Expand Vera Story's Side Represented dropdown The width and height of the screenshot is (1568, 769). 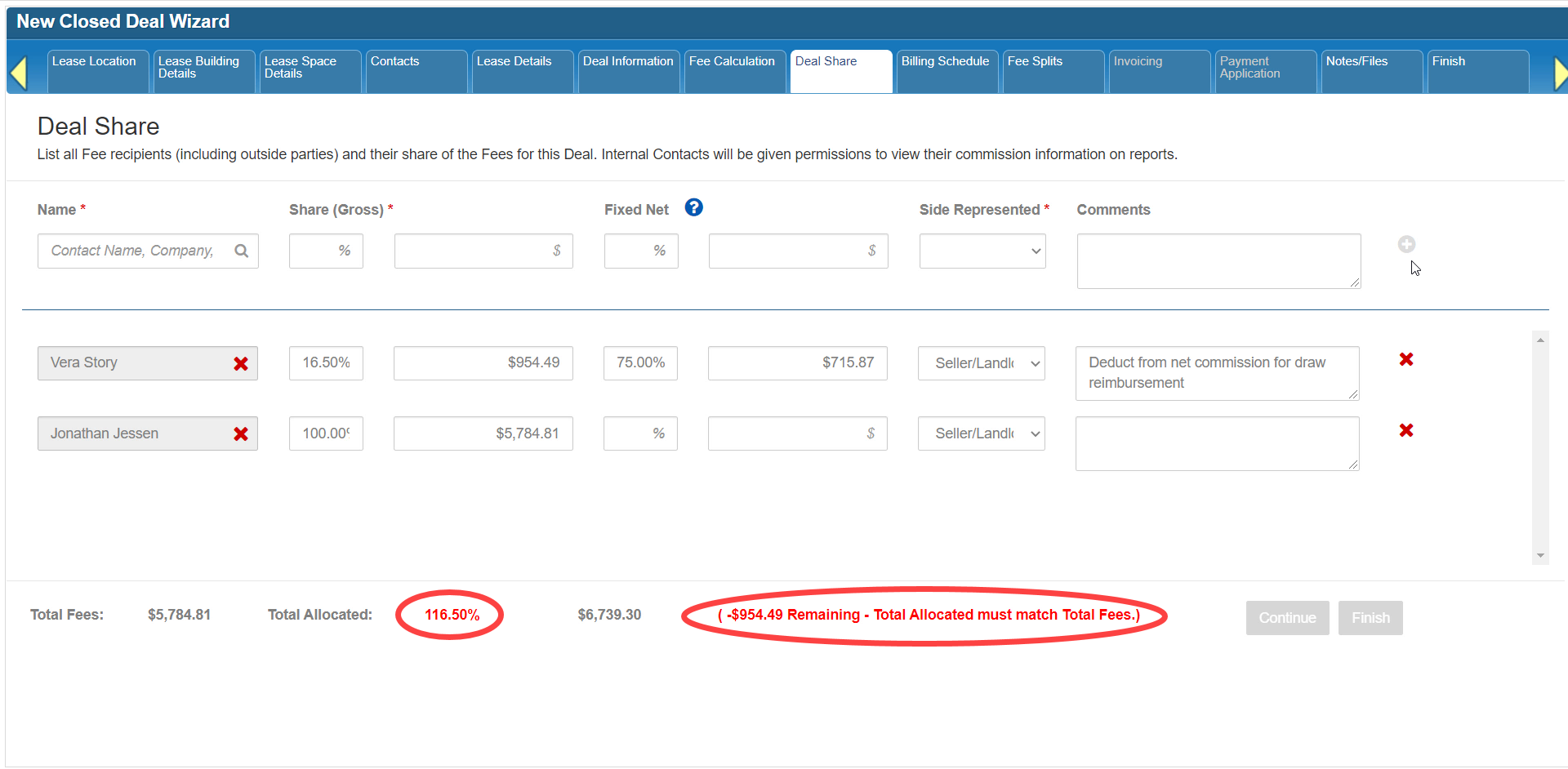coord(981,364)
